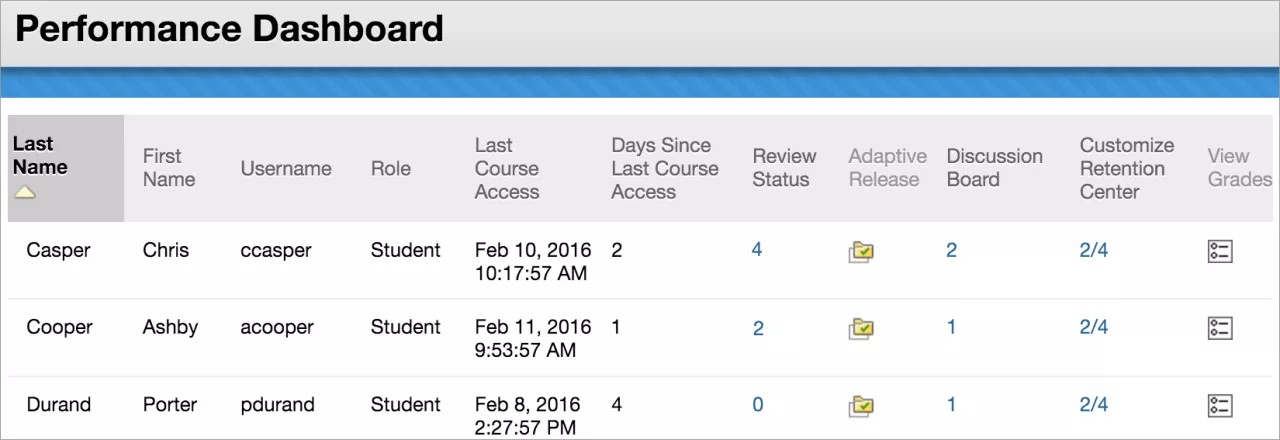
Task: Open Adaptive Release icon for Porter Durand
Action: click(x=861, y=406)
